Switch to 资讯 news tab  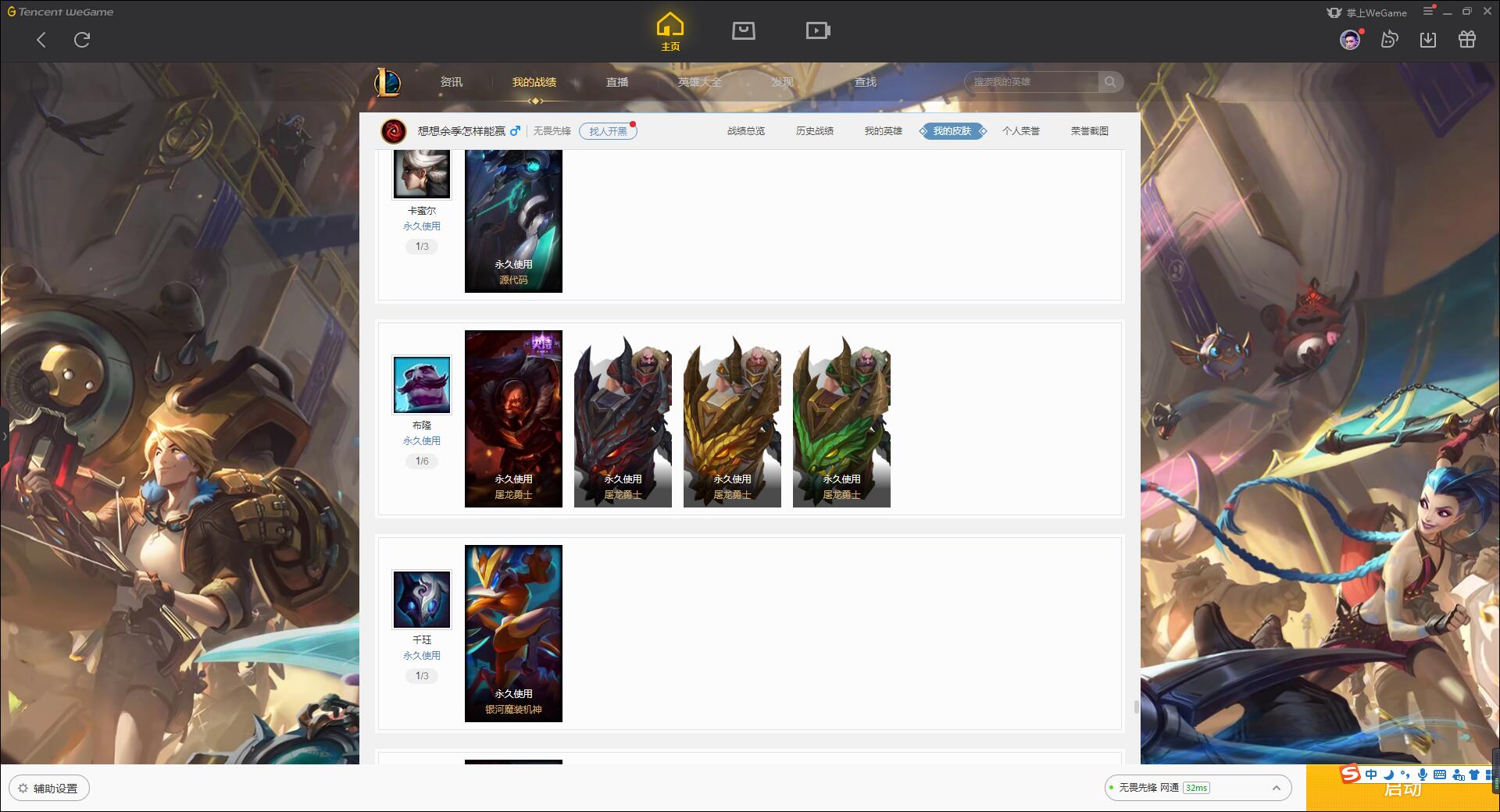[452, 82]
